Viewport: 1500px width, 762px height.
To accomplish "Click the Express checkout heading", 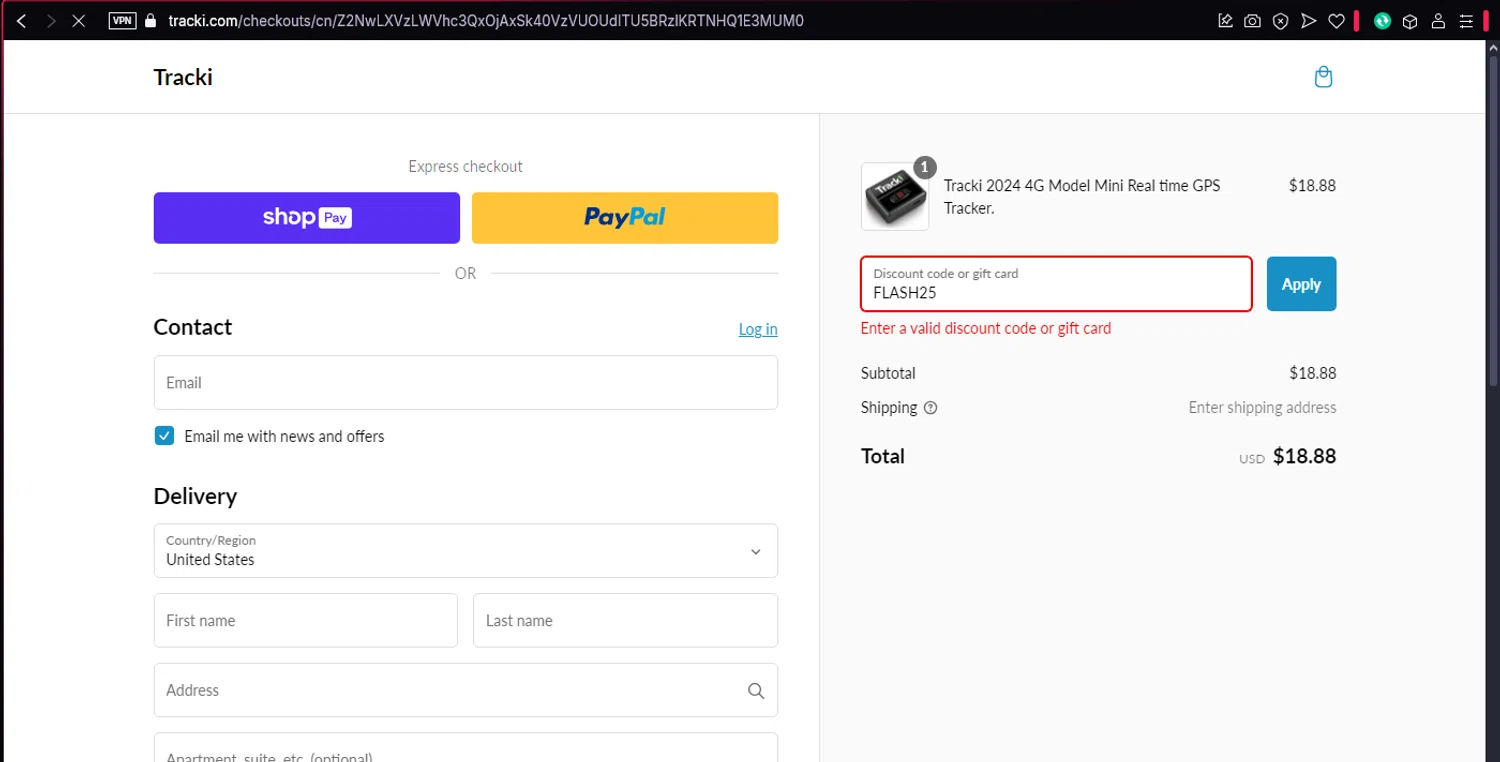I will tap(466, 167).
